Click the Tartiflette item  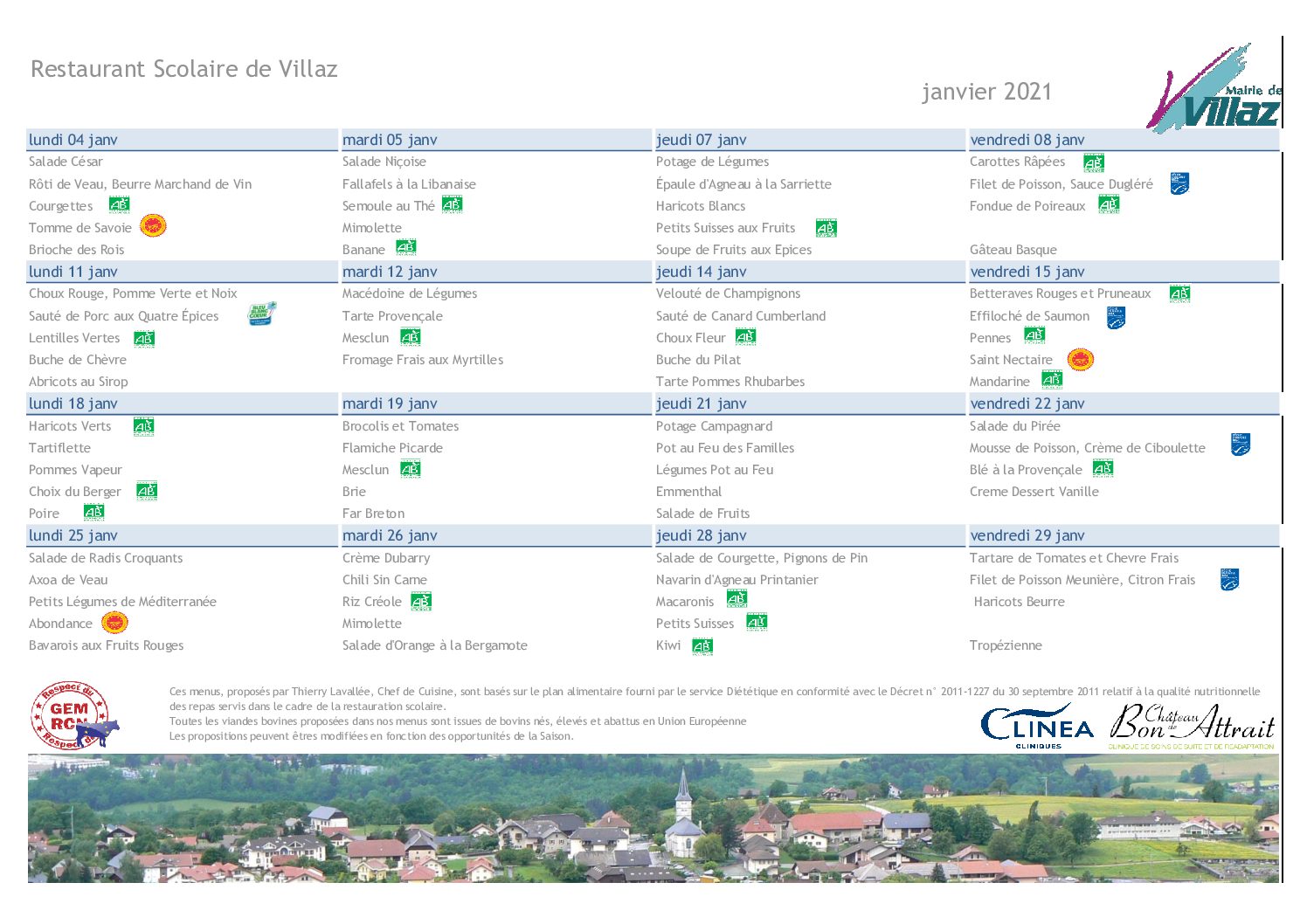point(59,448)
